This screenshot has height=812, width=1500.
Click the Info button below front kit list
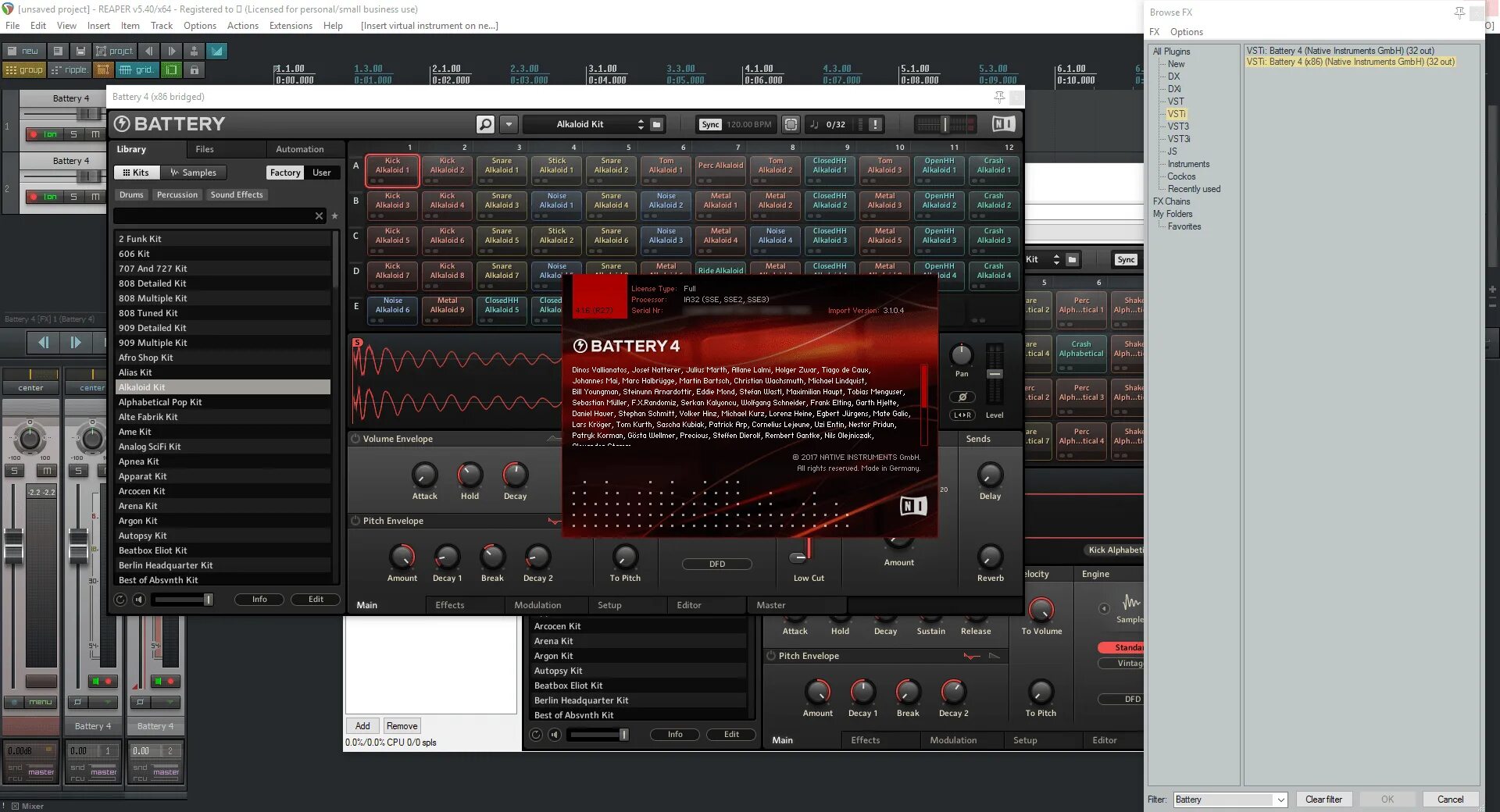[259, 600]
